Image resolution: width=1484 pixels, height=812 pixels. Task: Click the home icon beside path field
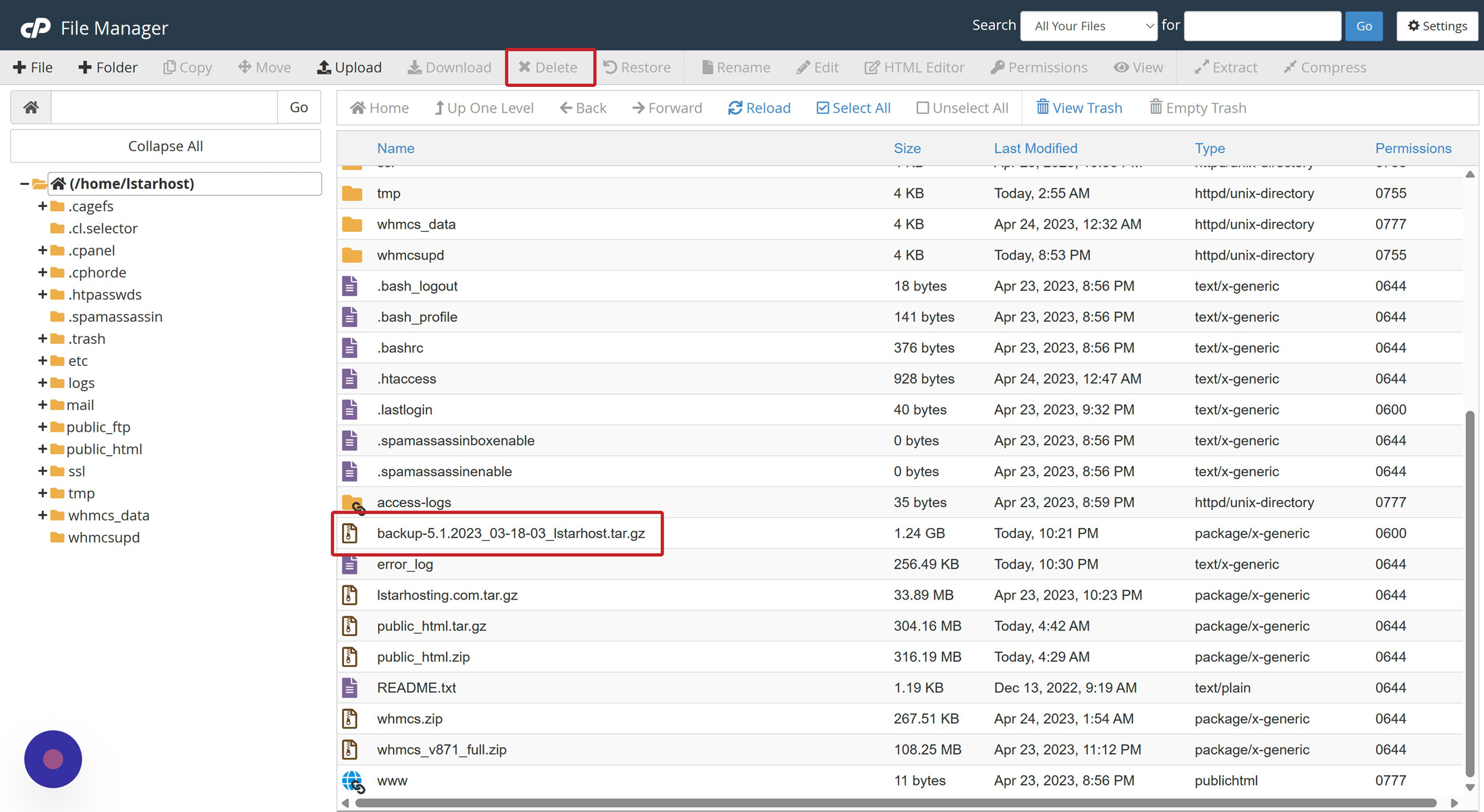coord(31,107)
